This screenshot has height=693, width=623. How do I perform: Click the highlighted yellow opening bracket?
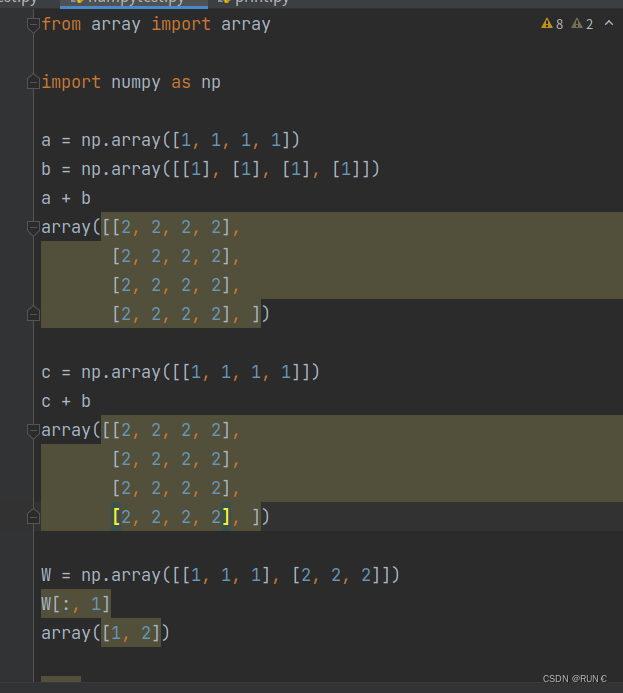(116, 517)
